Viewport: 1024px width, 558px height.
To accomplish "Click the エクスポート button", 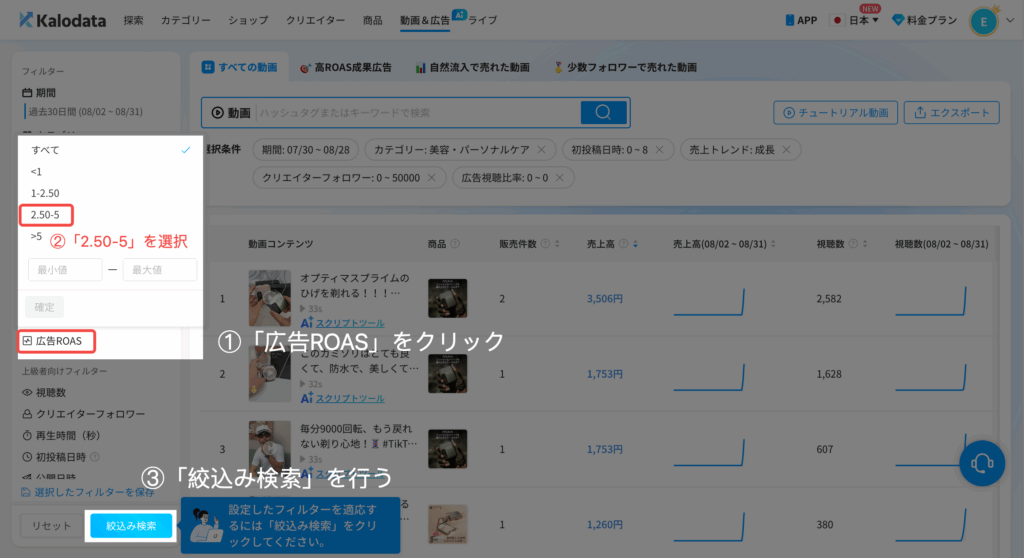I will pyautogui.click(x=952, y=112).
